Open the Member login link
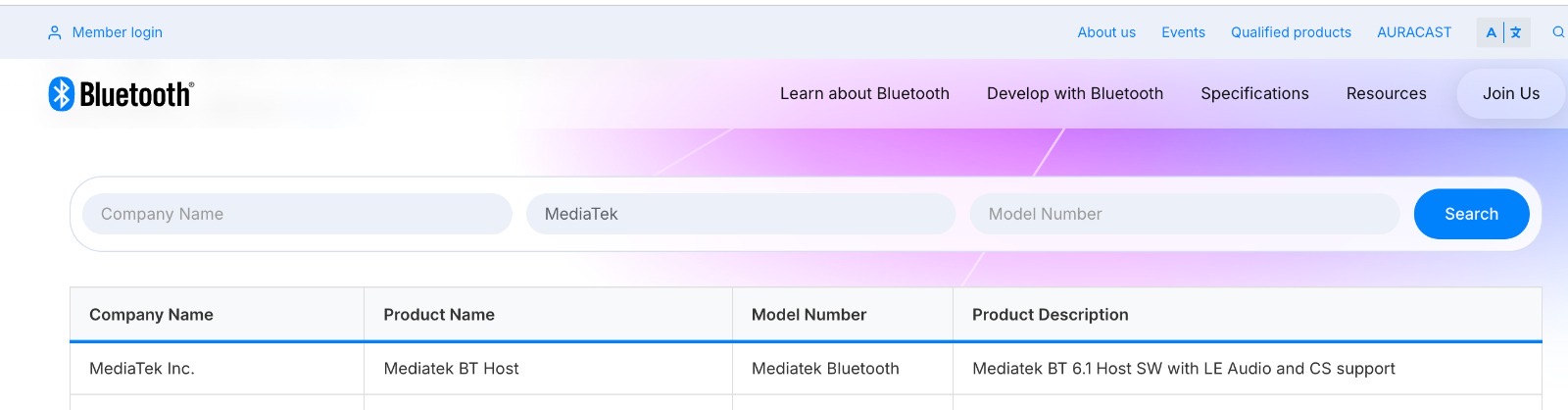 pyautogui.click(x=117, y=32)
